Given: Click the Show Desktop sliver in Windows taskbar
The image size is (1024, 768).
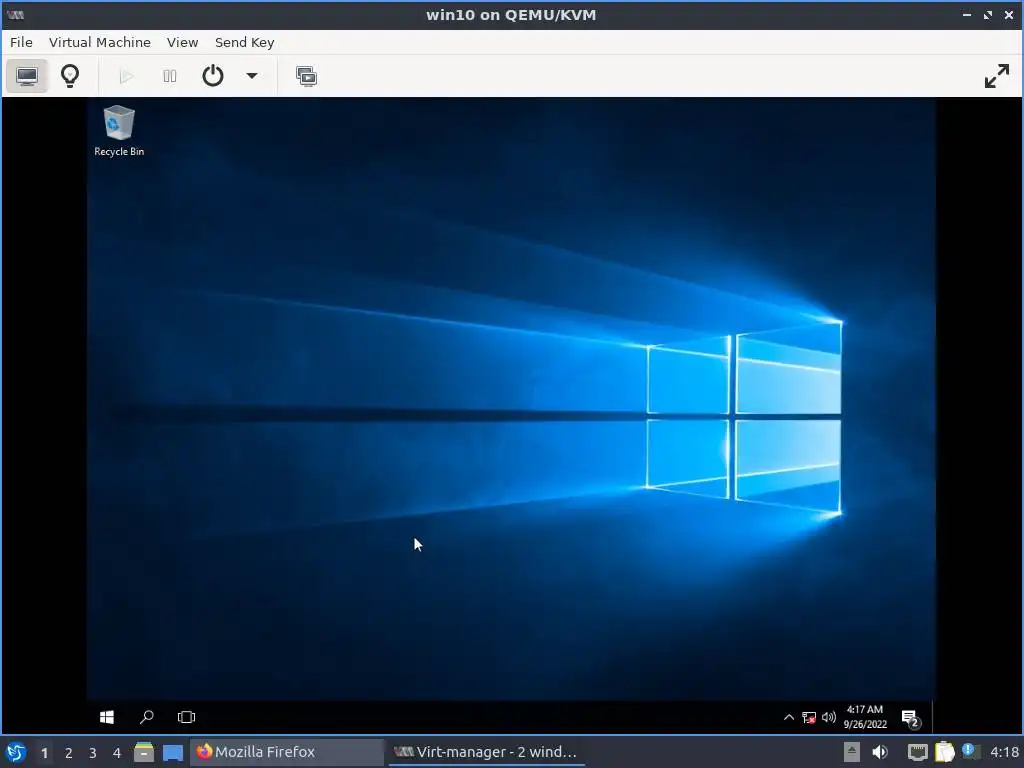Looking at the screenshot, I should pyautogui.click(x=934, y=717).
